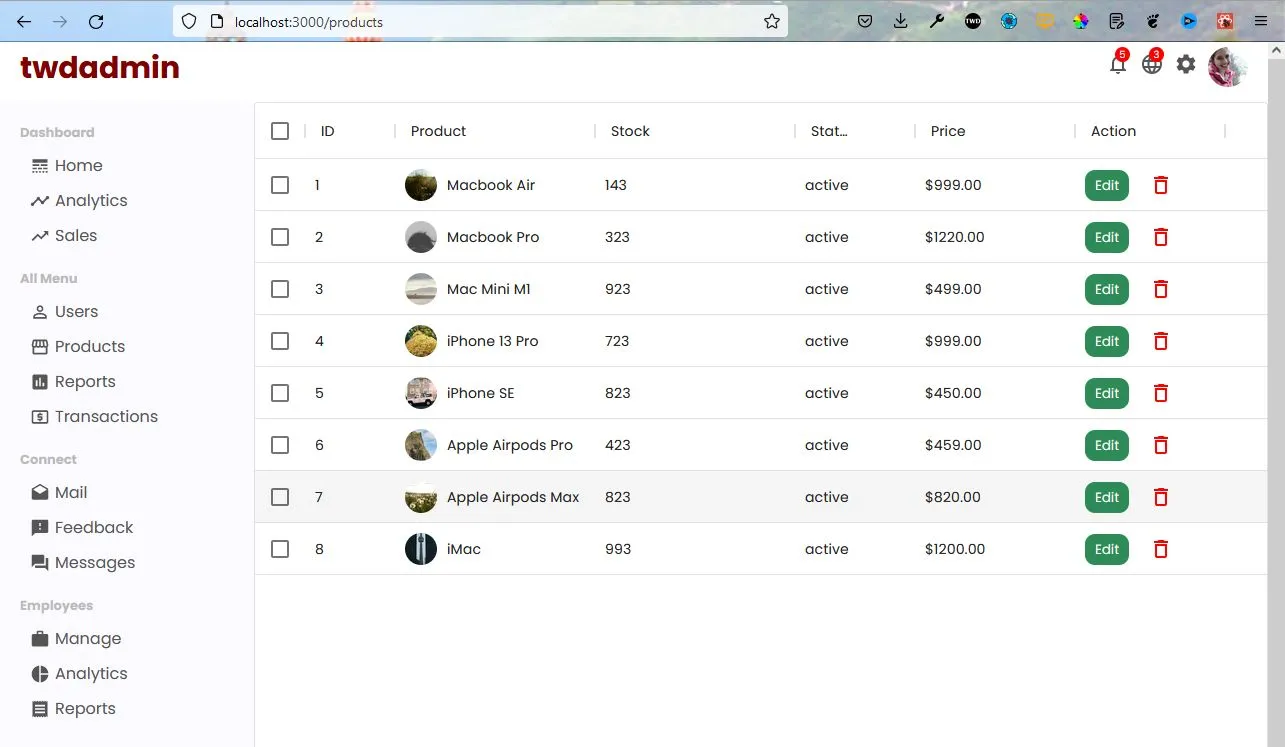Delete the Macbook Air row
The width and height of the screenshot is (1285, 747).
point(1161,185)
